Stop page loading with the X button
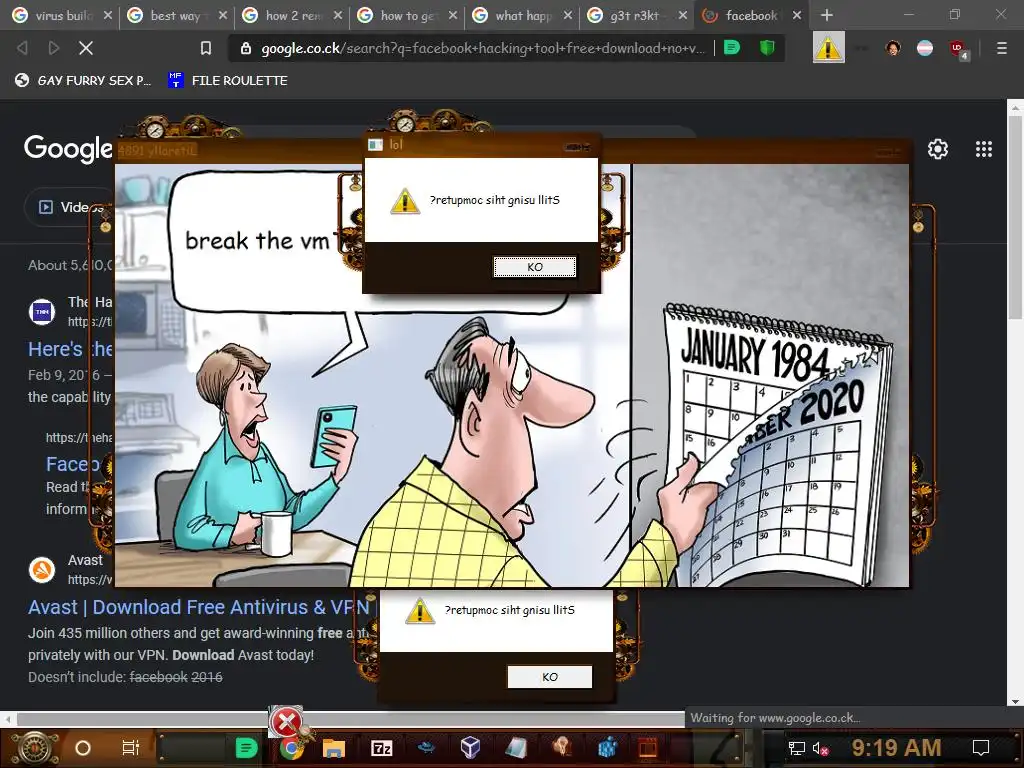The height and width of the screenshot is (768, 1024). pos(86,48)
